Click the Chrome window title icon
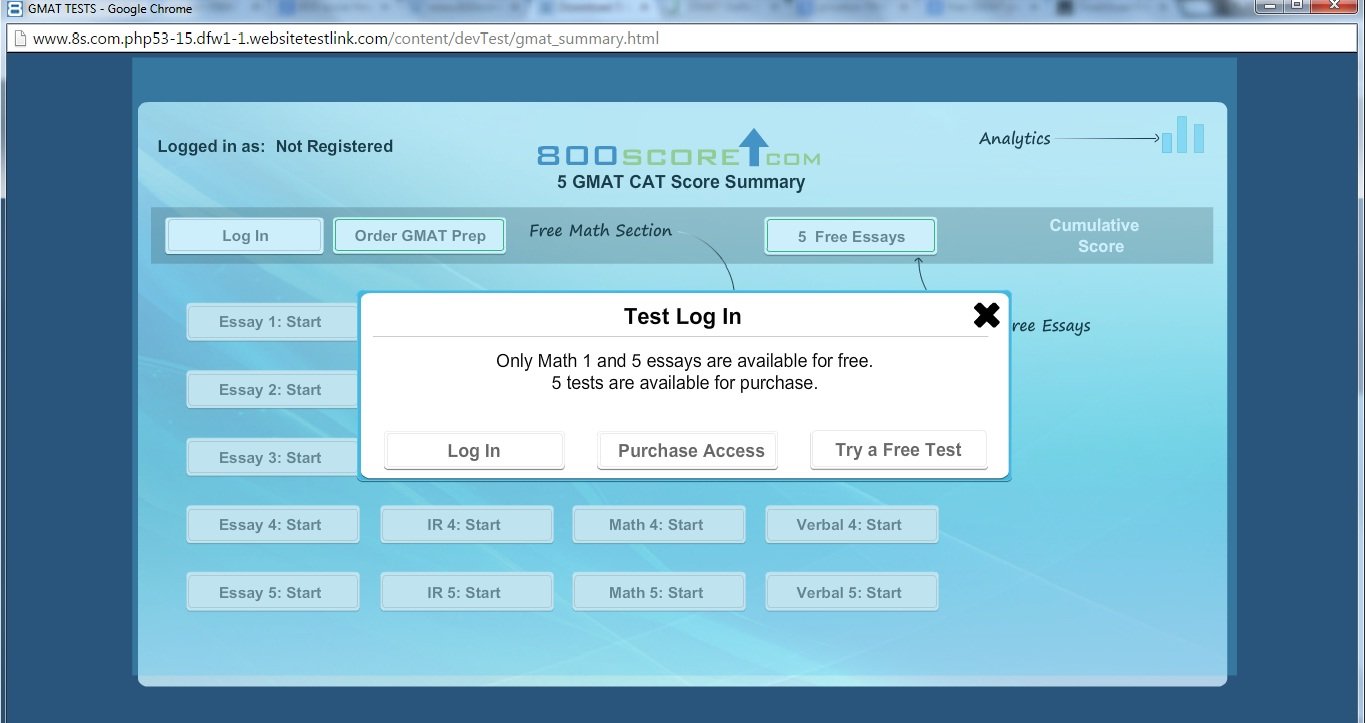The width and height of the screenshot is (1366, 723). click(x=14, y=8)
